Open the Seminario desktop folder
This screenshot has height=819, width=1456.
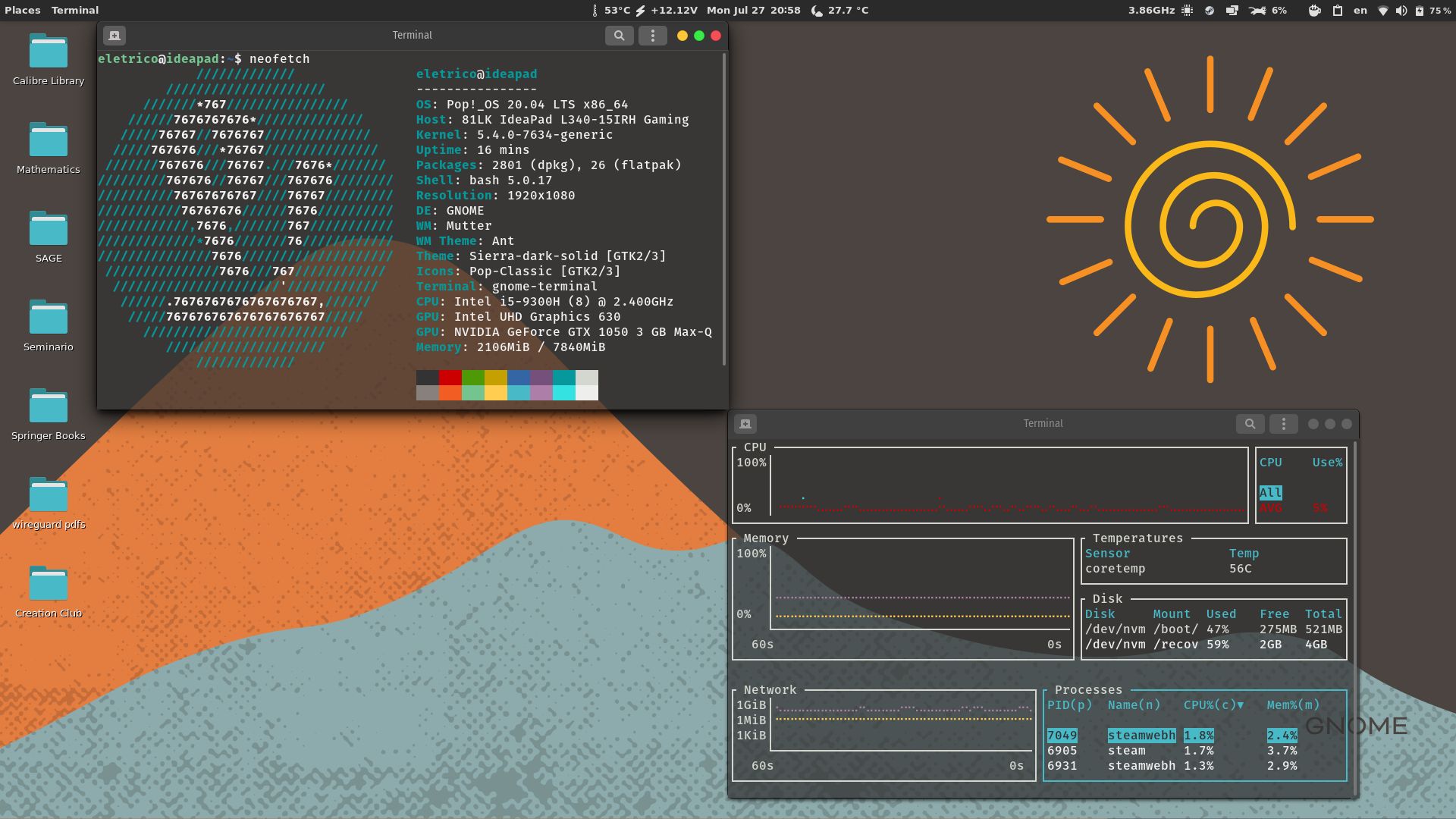[x=49, y=325]
